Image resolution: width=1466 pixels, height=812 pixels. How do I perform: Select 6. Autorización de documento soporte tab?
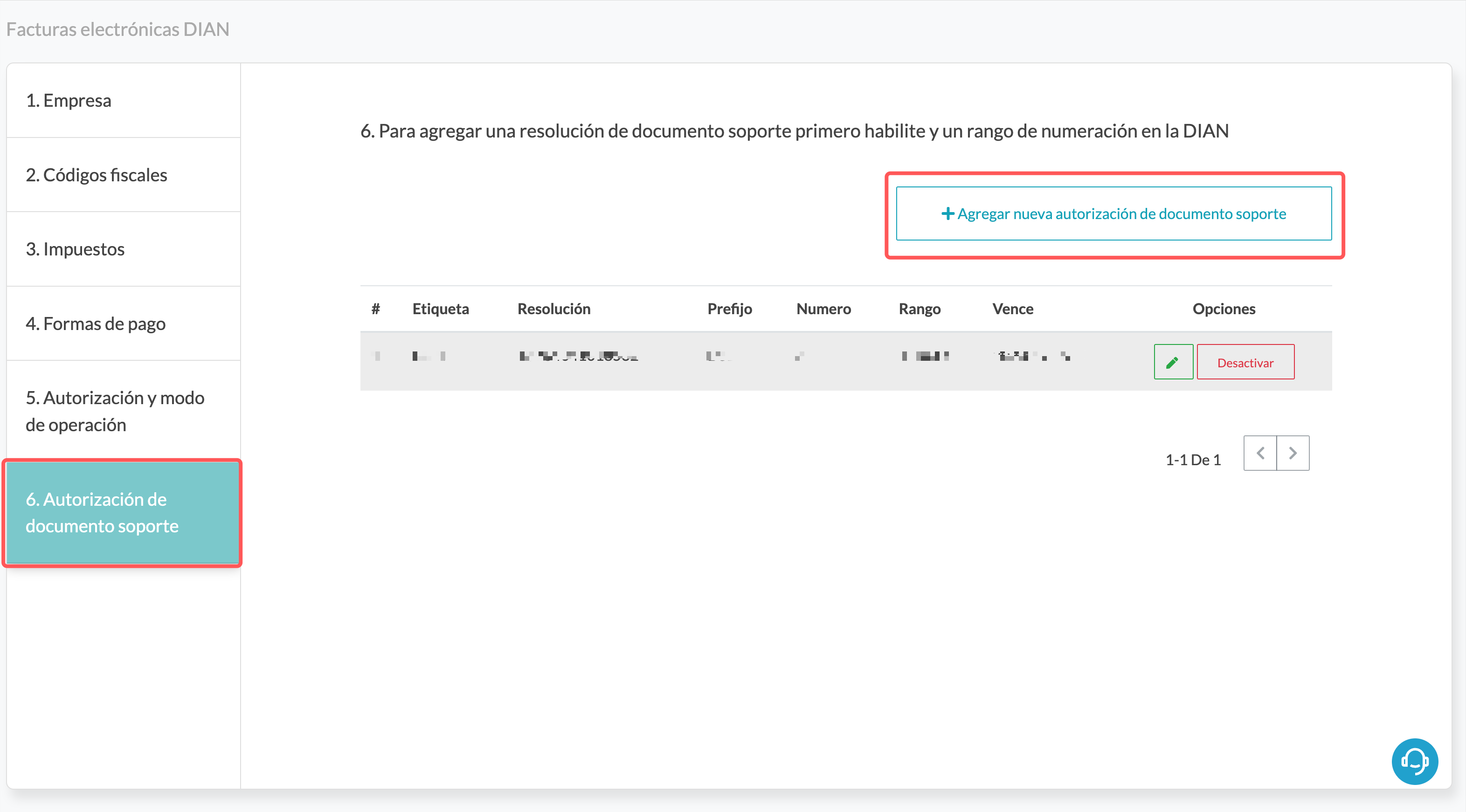[124, 513]
